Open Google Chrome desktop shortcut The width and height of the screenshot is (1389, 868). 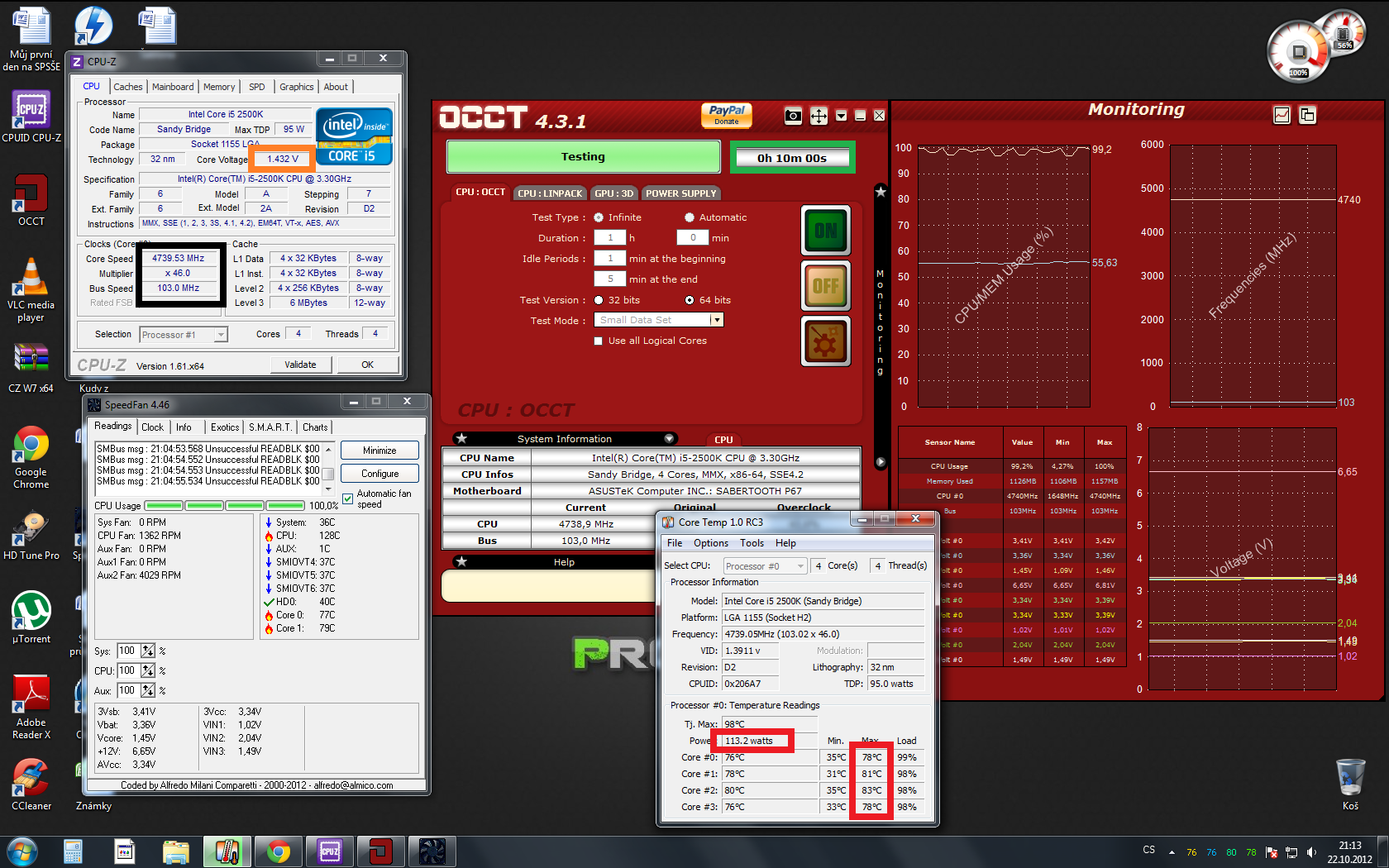[31, 457]
